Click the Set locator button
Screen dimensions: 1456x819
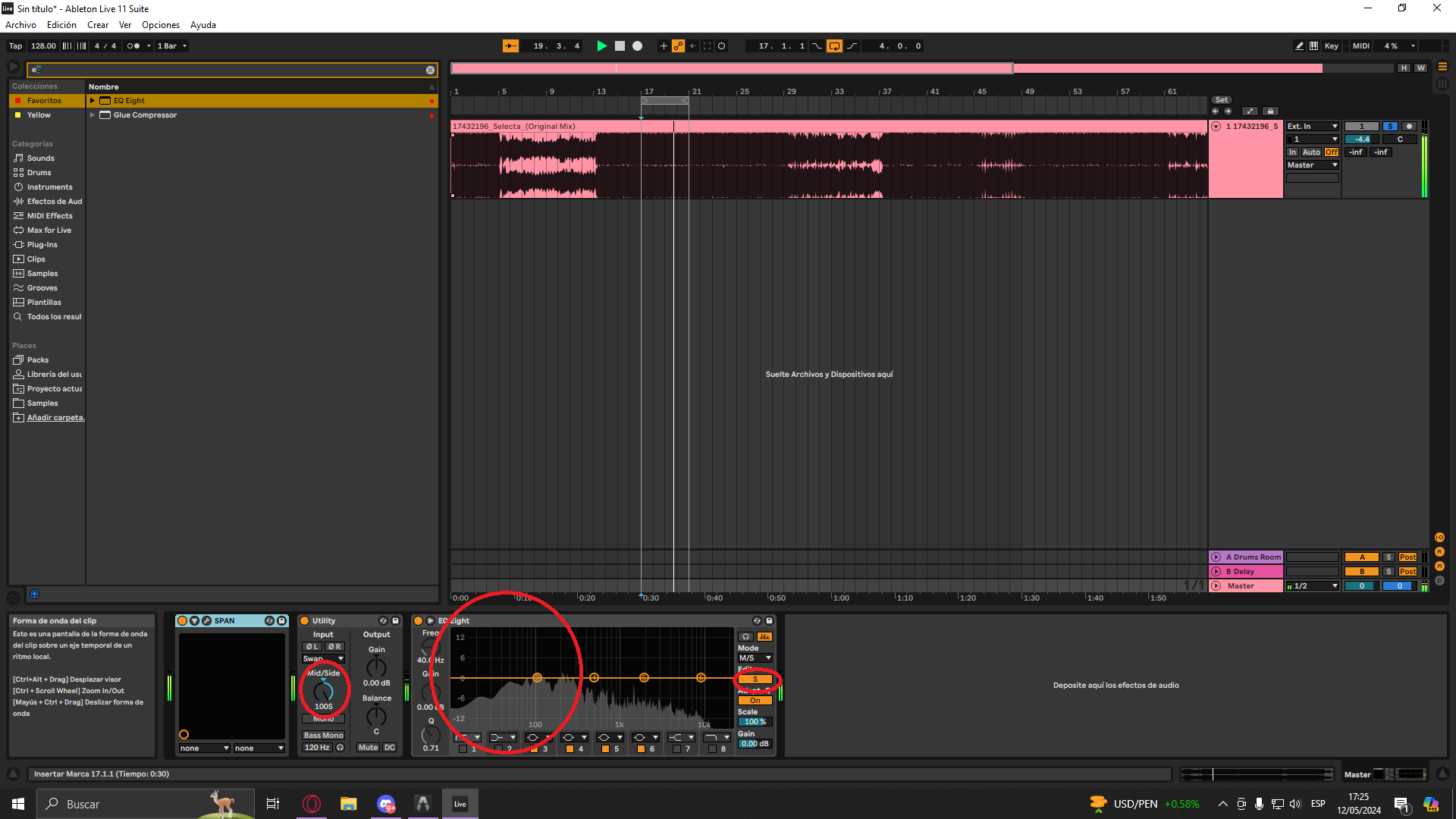point(1222,100)
